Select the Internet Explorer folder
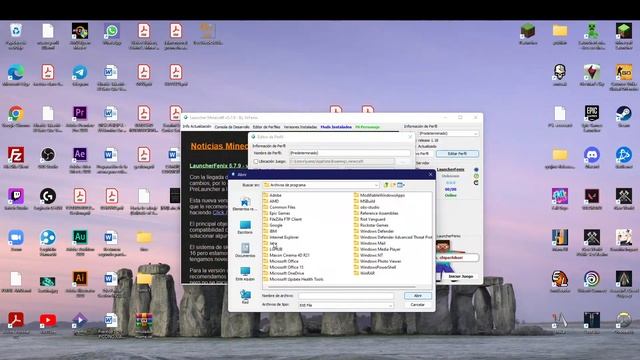640x360 pixels. [x=281, y=237]
